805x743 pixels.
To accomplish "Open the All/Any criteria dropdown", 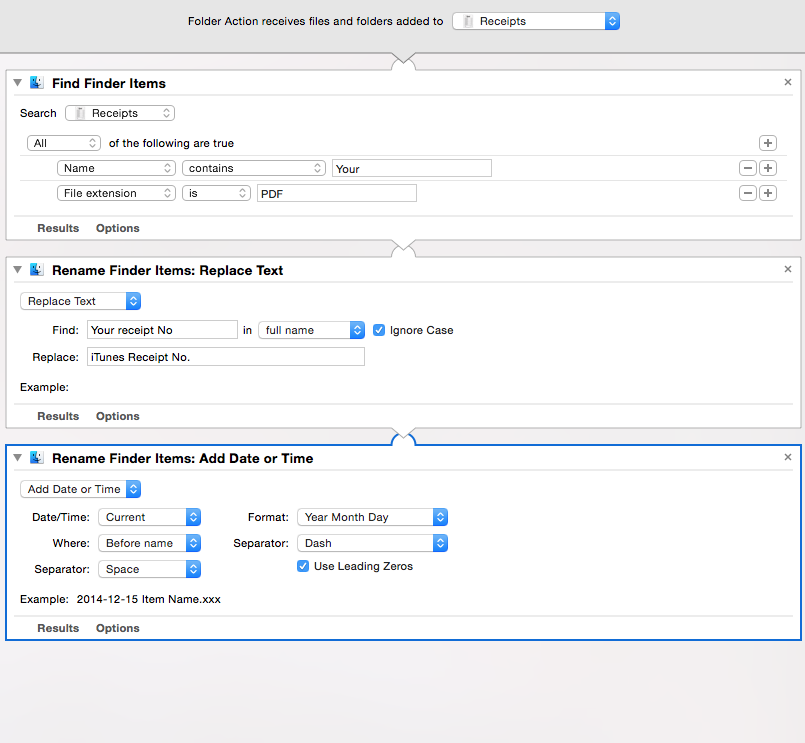I will pyautogui.click(x=64, y=143).
